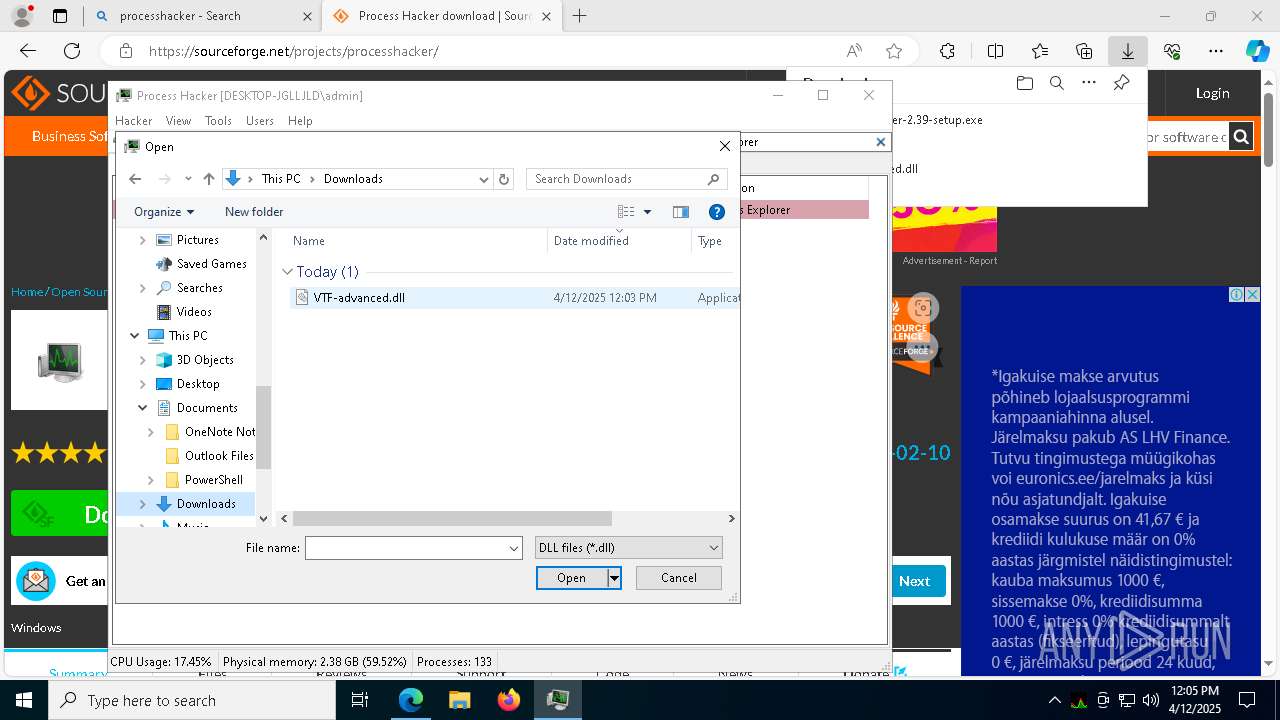Collapse the Documents tree node
Image resolution: width=1280 pixels, height=720 pixels.
pyautogui.click(x=142, y=408)
